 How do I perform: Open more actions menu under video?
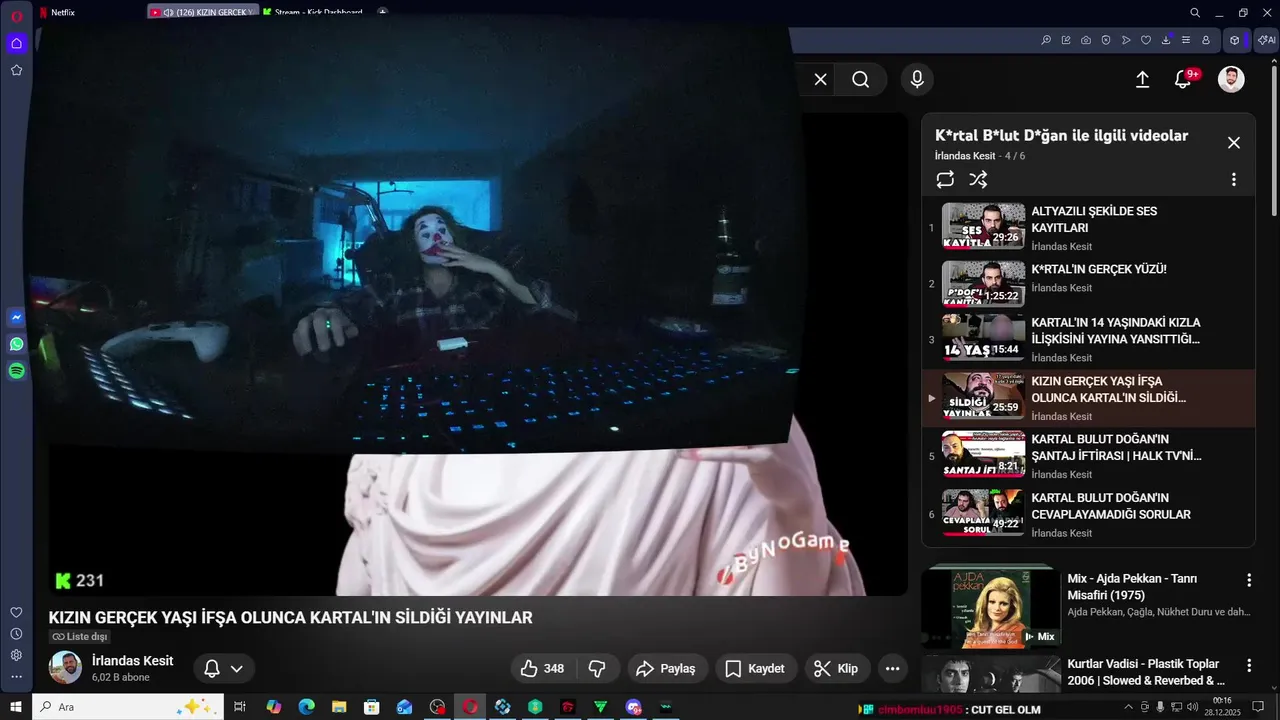click(x=892, y=668)
